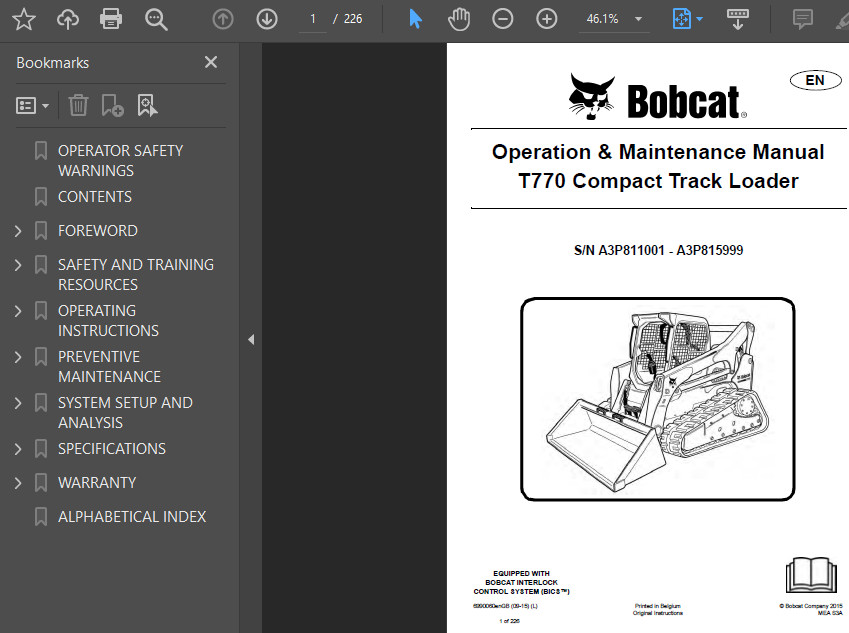Click the Operation & Maintenance Manual title

[x=658, y=152]
